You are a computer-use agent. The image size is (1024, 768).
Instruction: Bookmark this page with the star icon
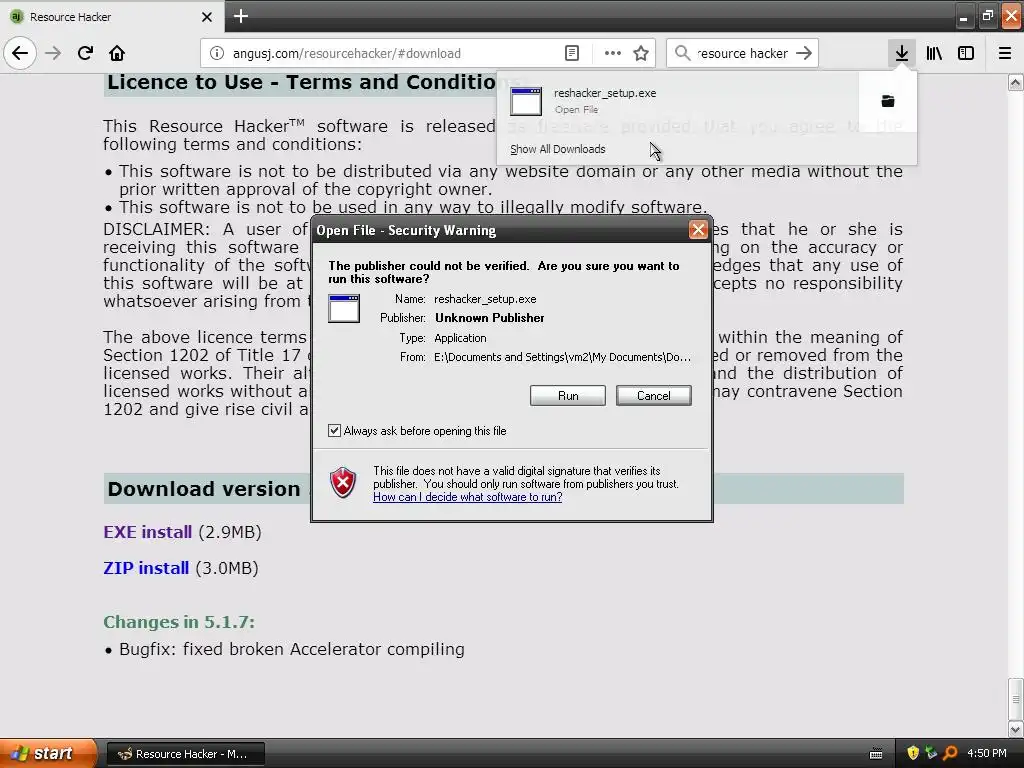coord(641,54)
